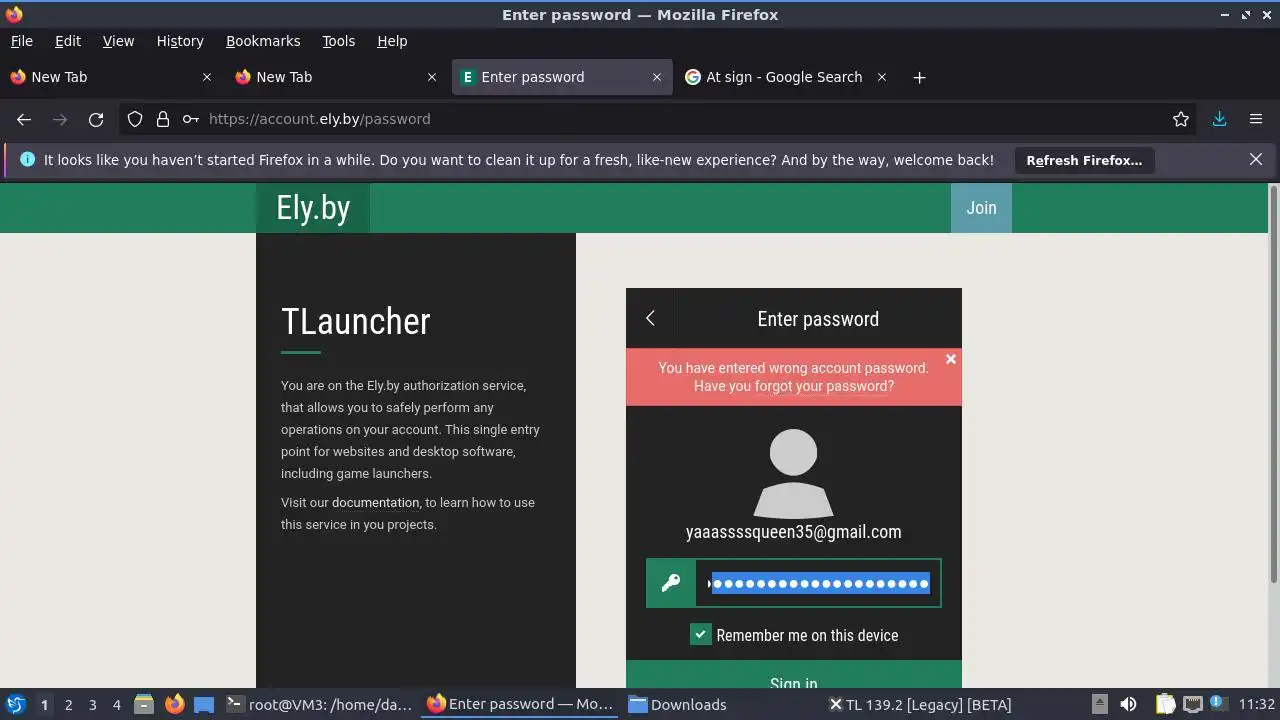1280x720 pixels.
Task: Go back using the login form chevron
Action: point(650,318)
